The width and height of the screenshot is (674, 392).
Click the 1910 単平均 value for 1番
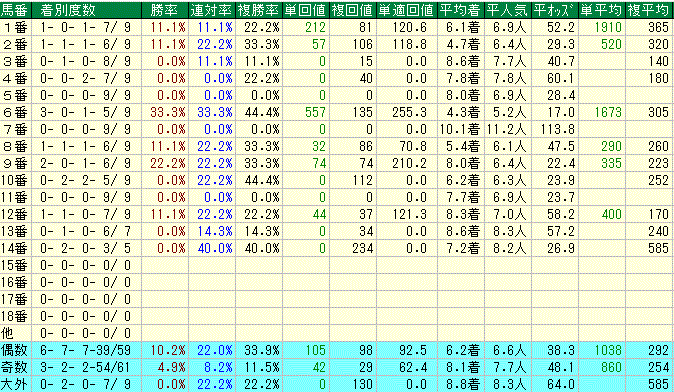pyautogui.click(x=608, y=28)
